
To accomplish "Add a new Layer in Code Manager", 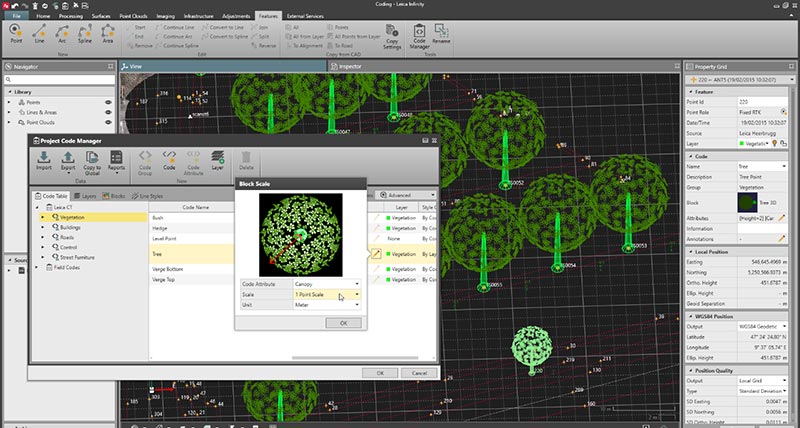I will pyautogui.click(x=217, y=161).
